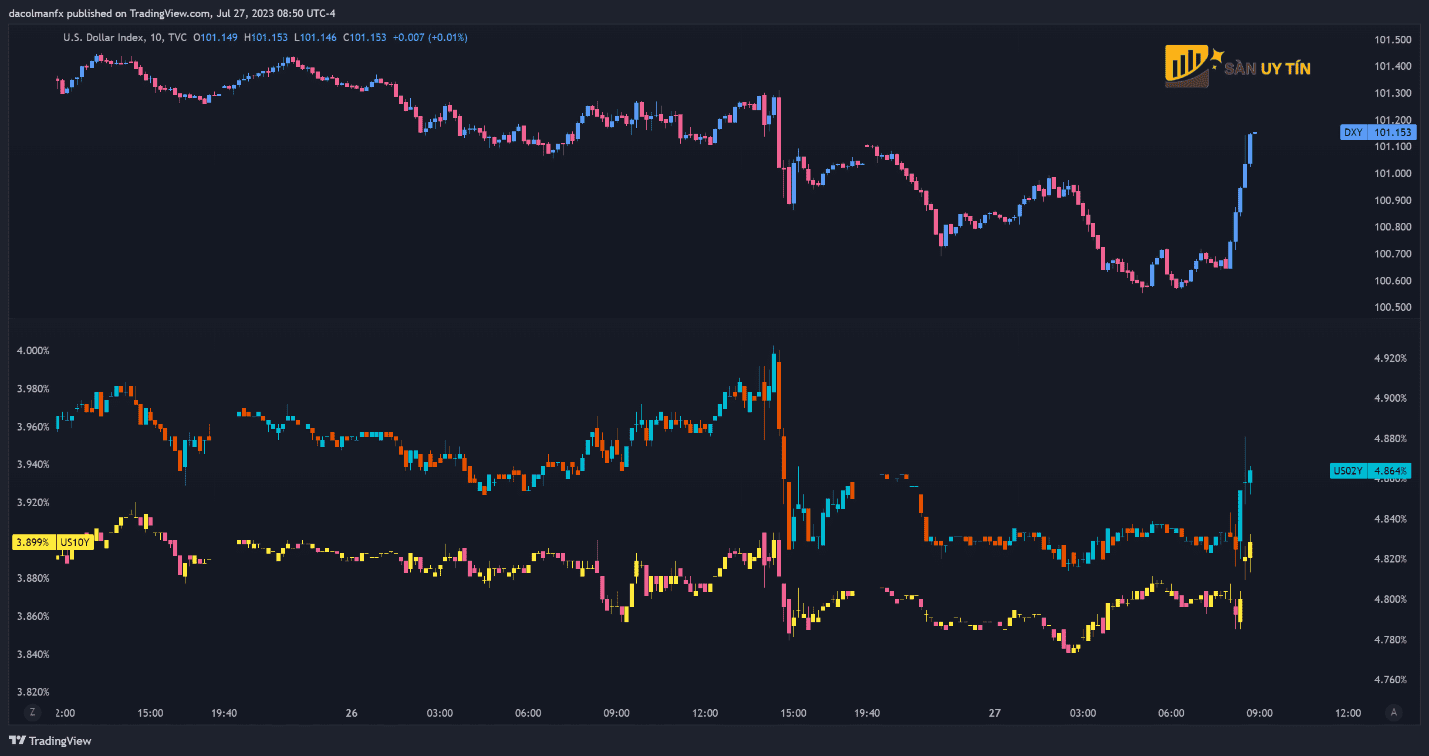The height and width of the screenshot is (756, 1429).
Task: Click the 4.920% yield axis label
Action: pyautogui.click(x=1391, y=358)
